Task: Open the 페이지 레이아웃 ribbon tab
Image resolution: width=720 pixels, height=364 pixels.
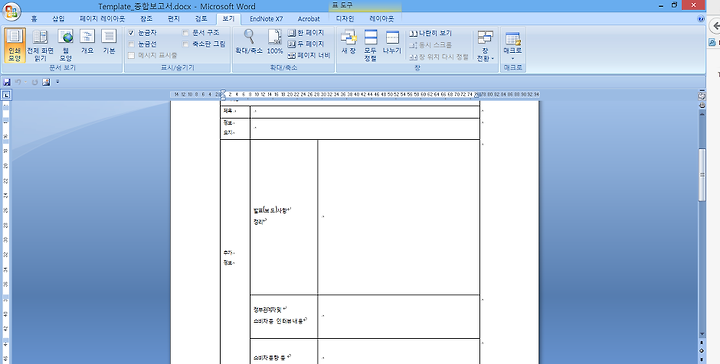Action: [102, 19]
